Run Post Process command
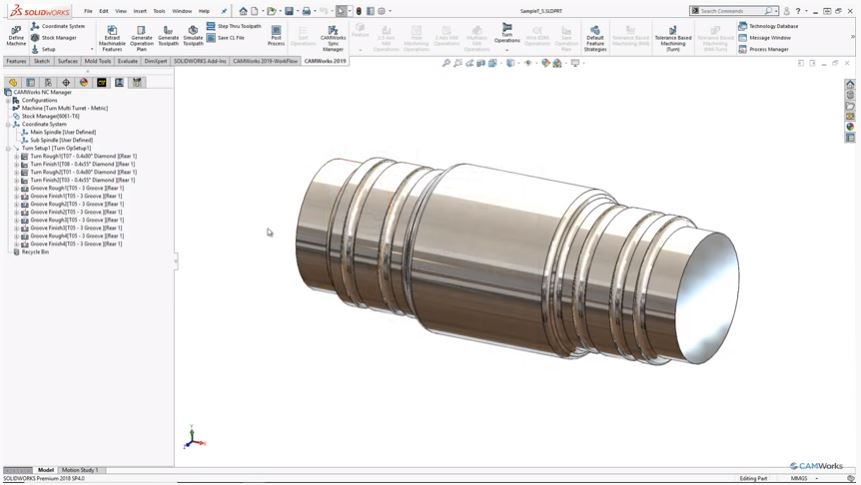 pyautogui.click(x=276, y=36)
